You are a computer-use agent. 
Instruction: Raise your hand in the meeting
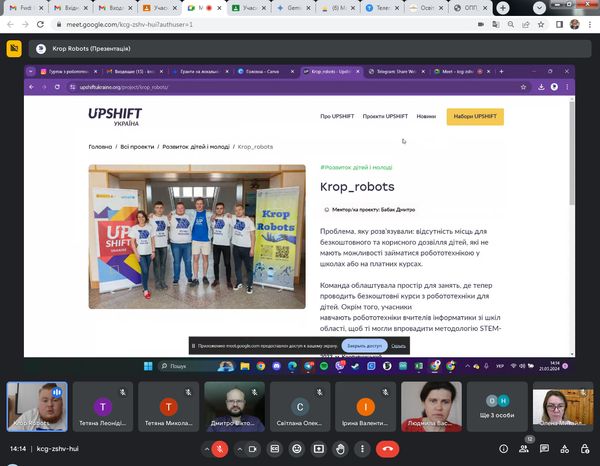tap(341, 449)
